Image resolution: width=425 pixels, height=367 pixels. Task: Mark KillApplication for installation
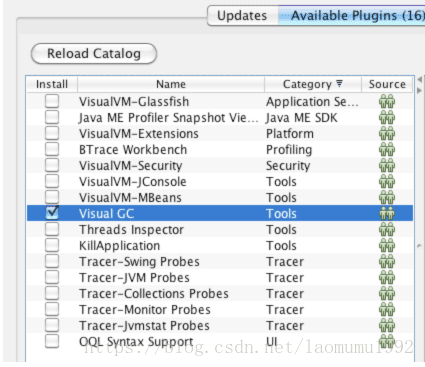(x=52, y=245)
